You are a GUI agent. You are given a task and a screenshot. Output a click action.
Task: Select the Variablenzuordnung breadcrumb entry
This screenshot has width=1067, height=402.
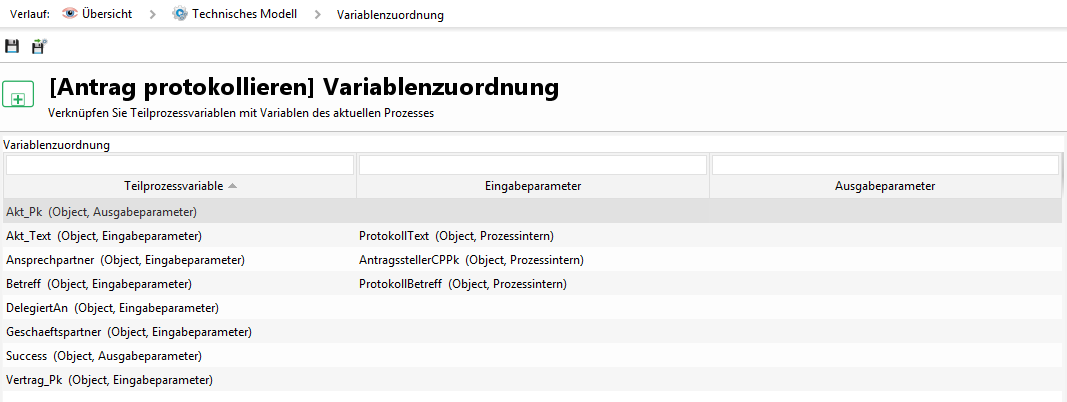point(390,15)
